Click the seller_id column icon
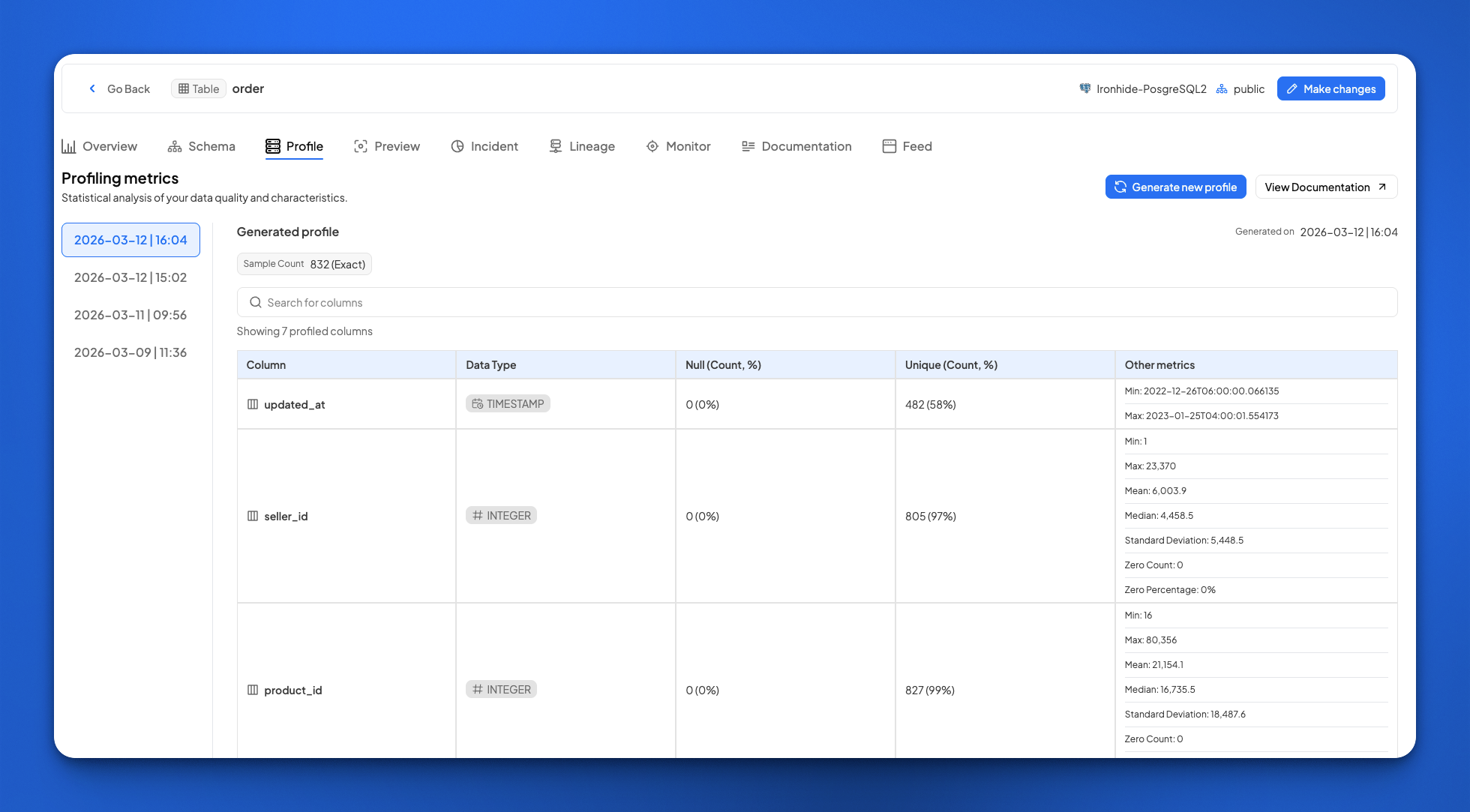Viewport: 1470px width, 812px height. point(253,516)
